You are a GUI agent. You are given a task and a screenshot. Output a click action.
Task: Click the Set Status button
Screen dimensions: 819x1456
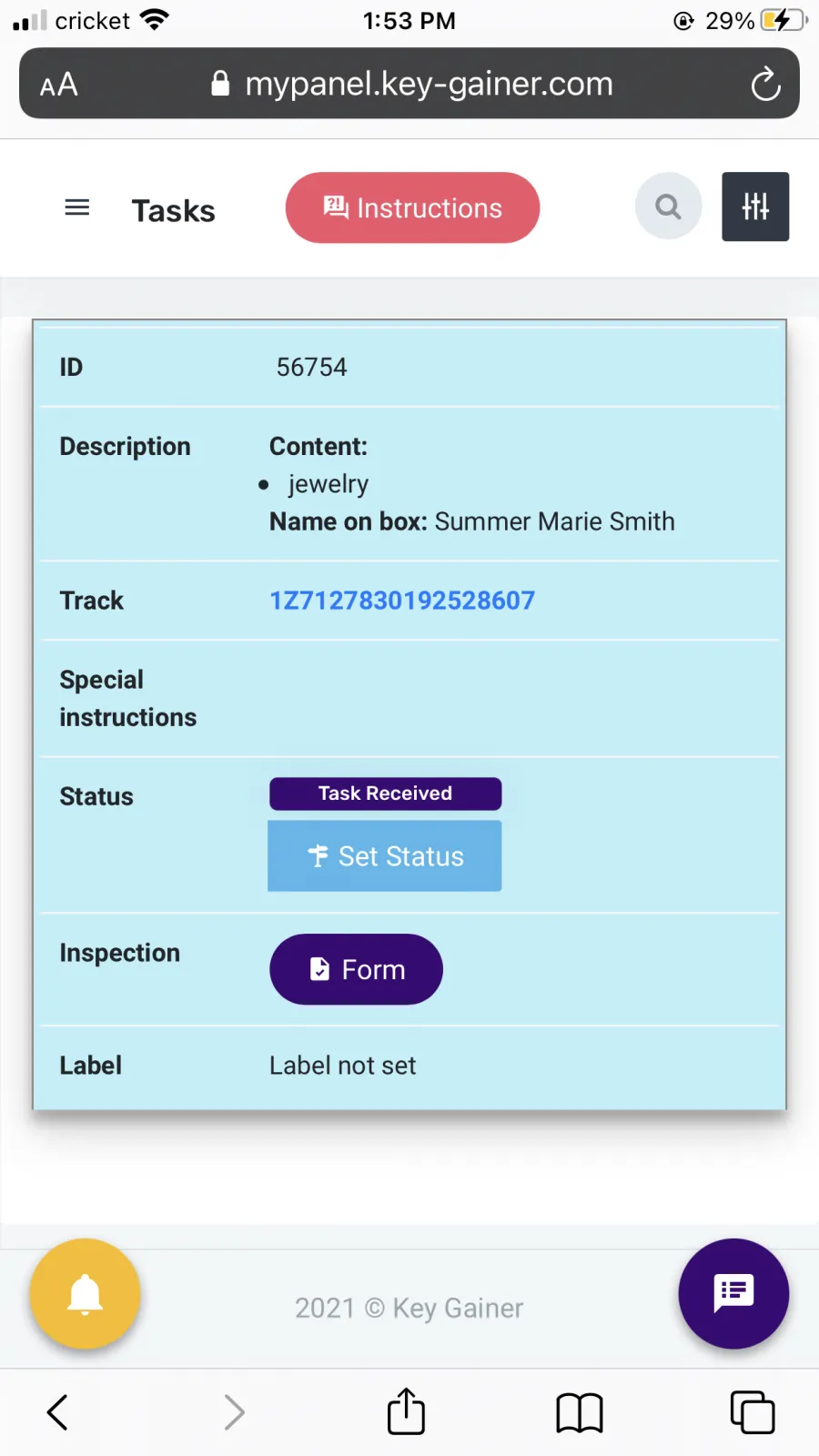(384, 856)
